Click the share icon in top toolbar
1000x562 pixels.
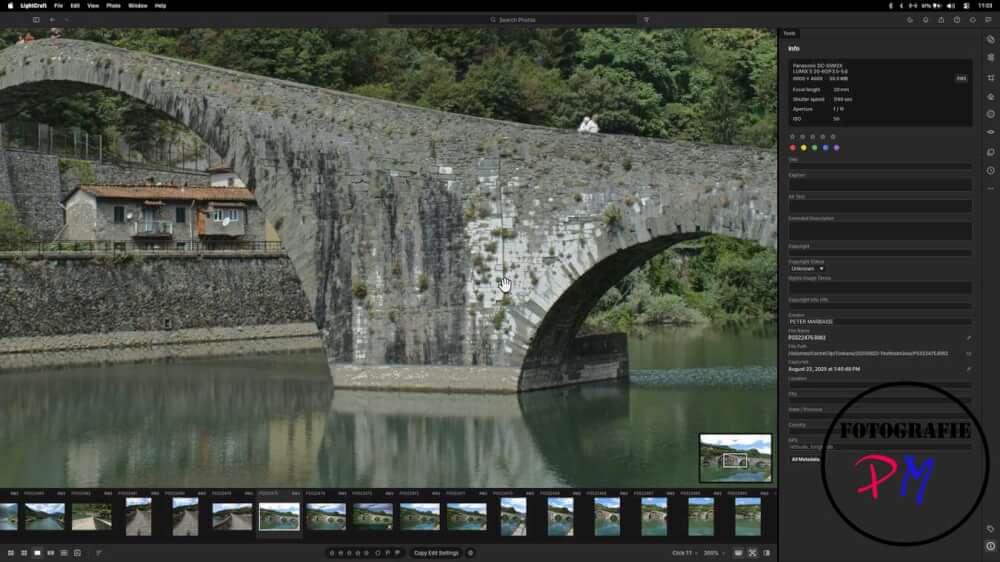pos(941,20)
